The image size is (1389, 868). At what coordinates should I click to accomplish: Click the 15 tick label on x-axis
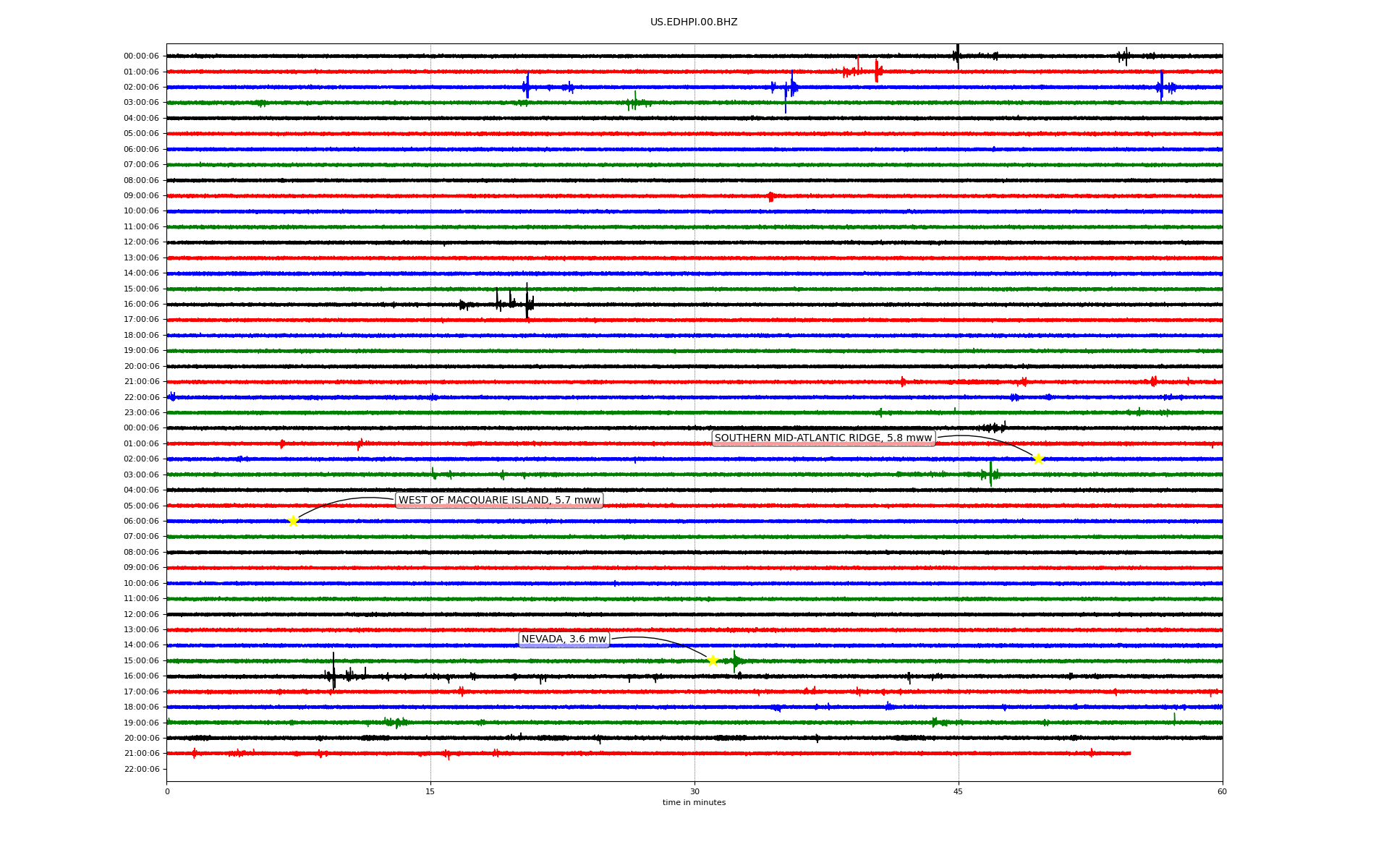[x=430, y=791]
